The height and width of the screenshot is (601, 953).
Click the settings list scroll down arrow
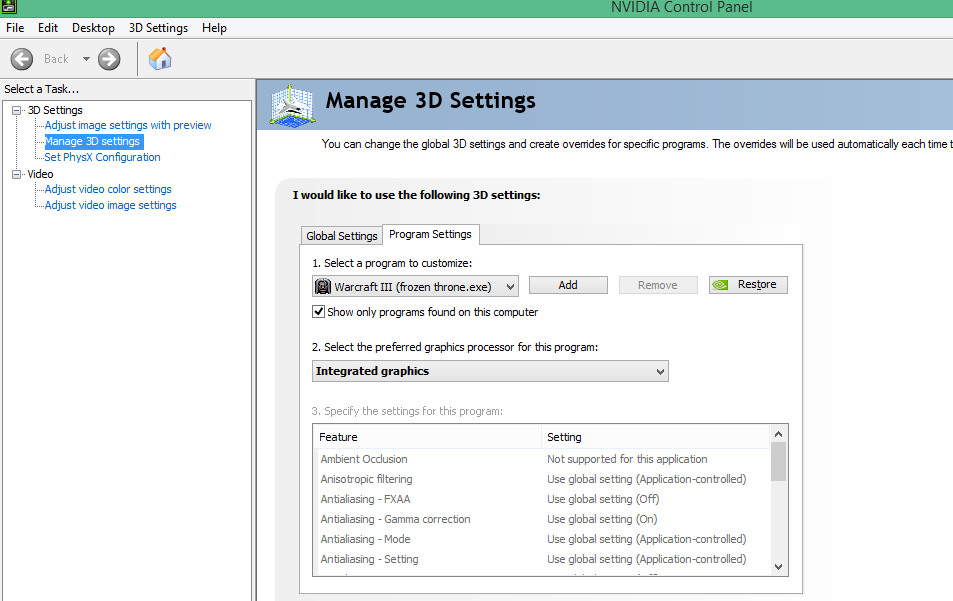(779, 567)
